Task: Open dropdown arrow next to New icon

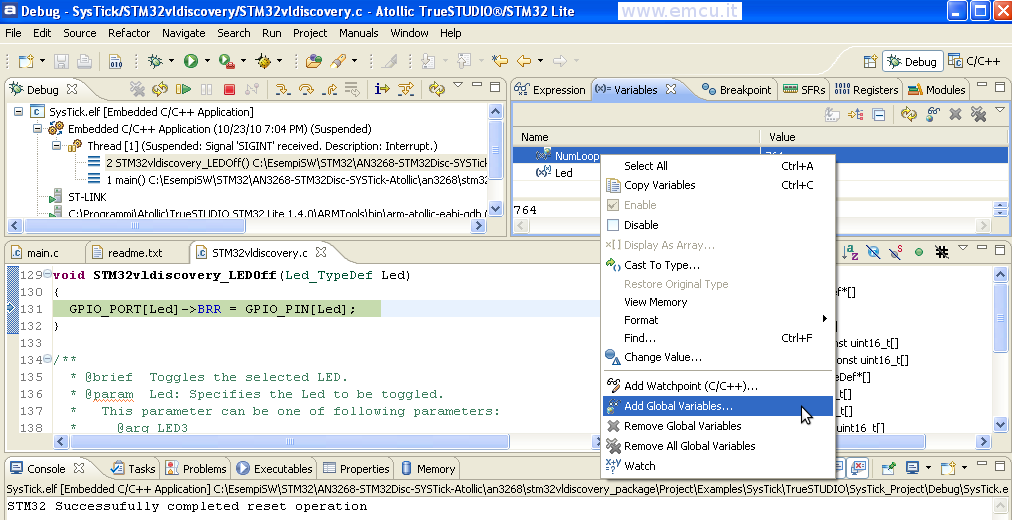Action: [43, 61]
